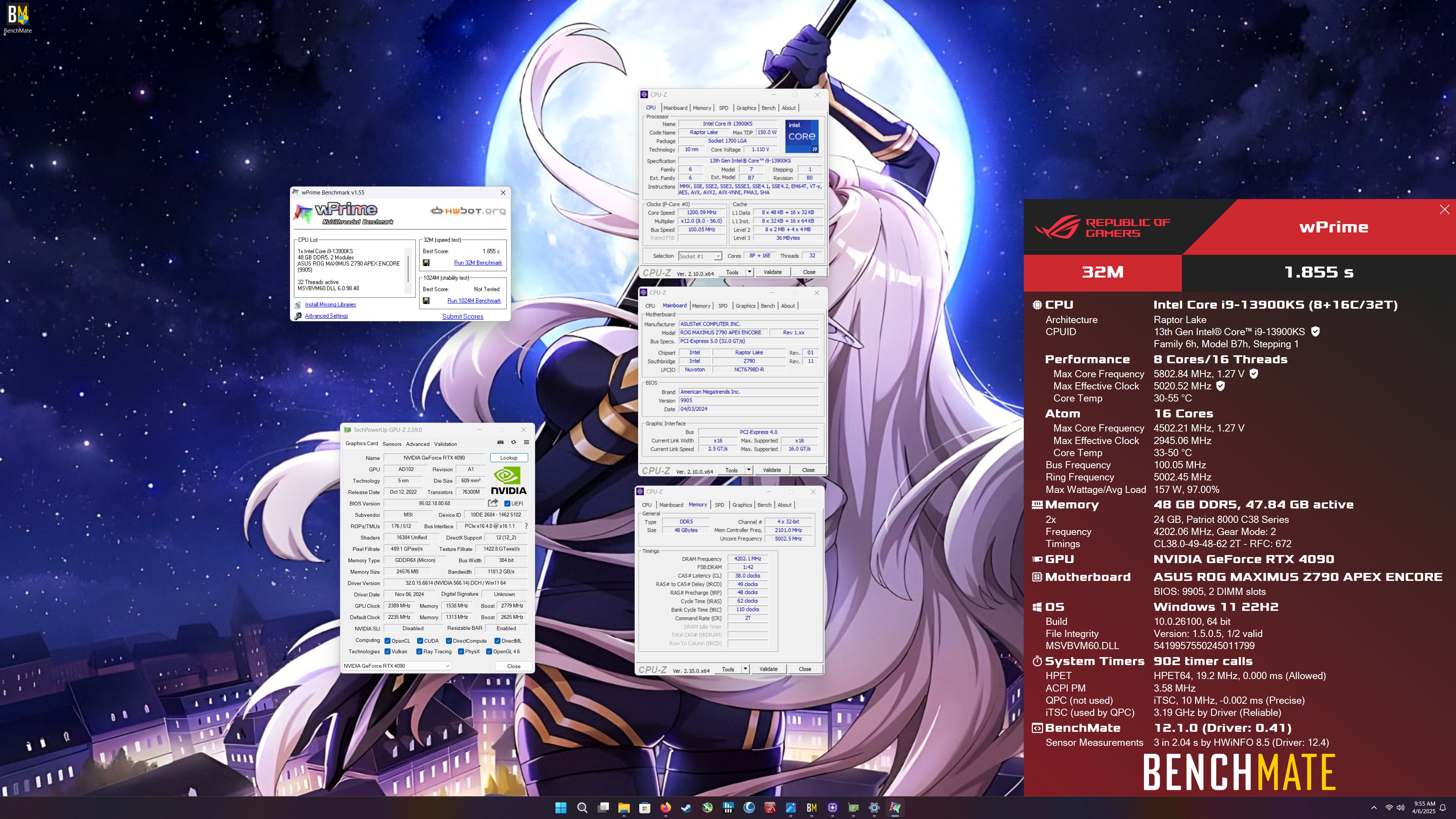Click save icon for 32M score
The image size is (1456, 819).
pos(426,263)
